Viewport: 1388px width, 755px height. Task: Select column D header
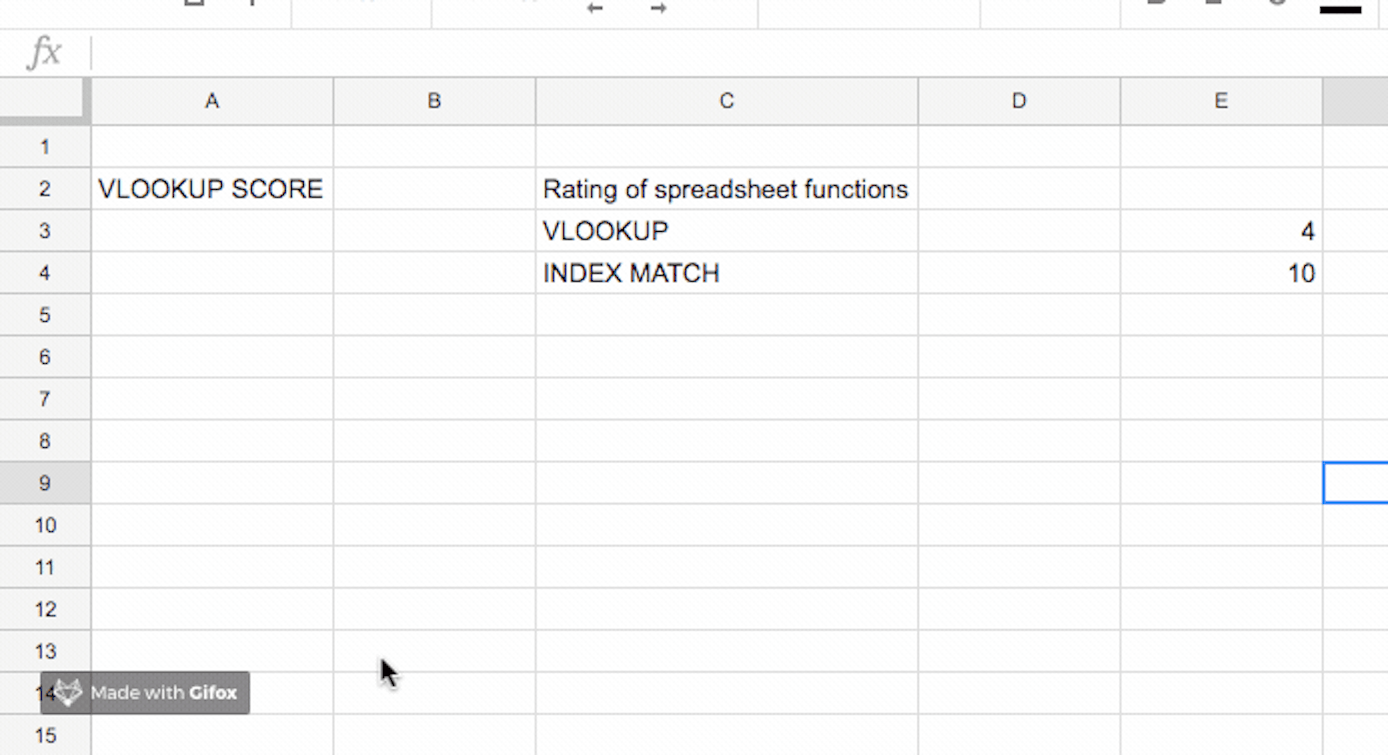[x=1018, y=101]
